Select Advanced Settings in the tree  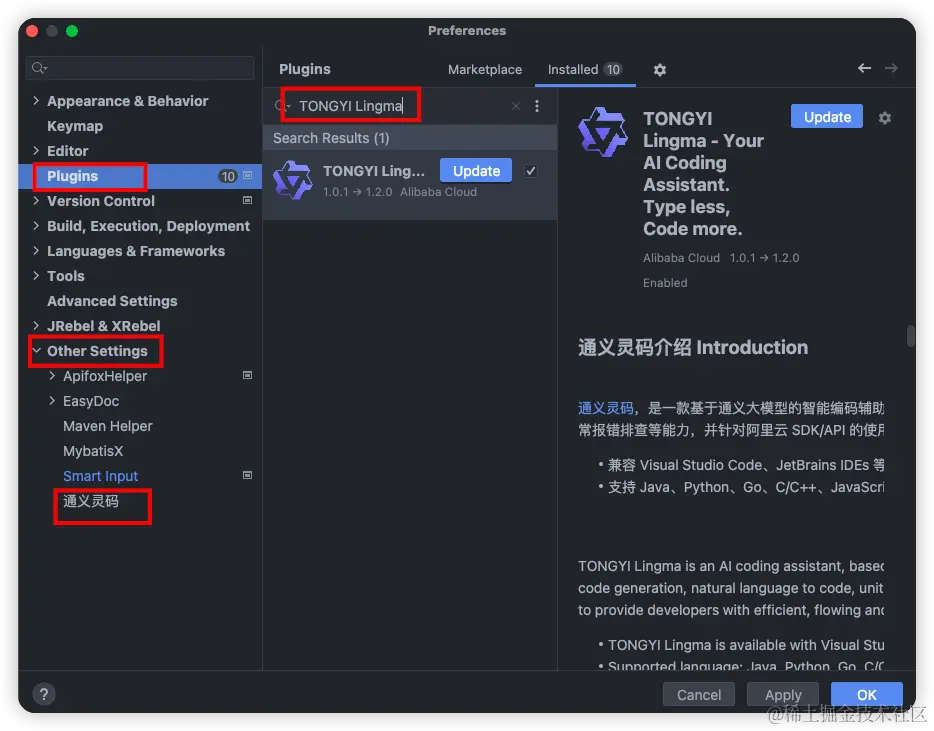tap(112, 301)
